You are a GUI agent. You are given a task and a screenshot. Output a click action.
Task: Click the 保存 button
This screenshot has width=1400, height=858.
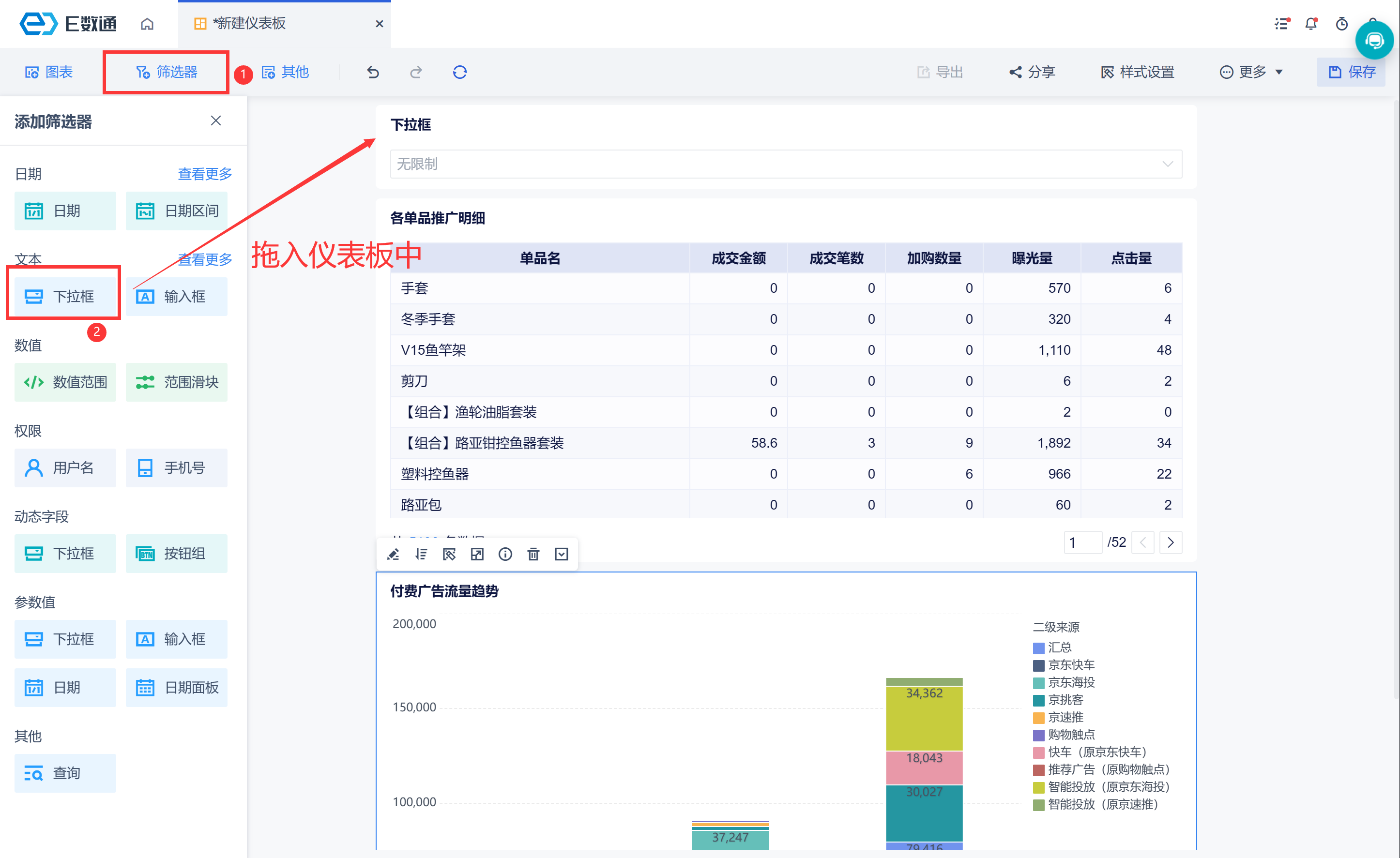point(1352,72)
